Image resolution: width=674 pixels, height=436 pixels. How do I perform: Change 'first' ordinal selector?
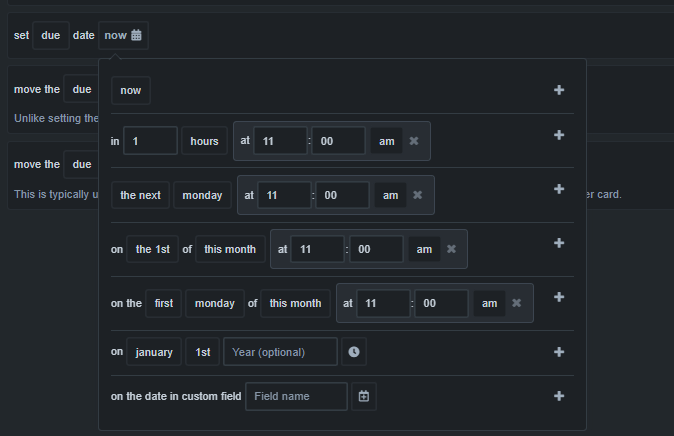tap(164, 303)
